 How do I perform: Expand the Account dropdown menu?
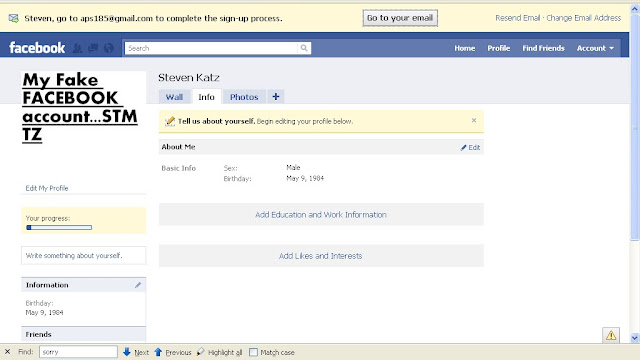coord(595,48)
